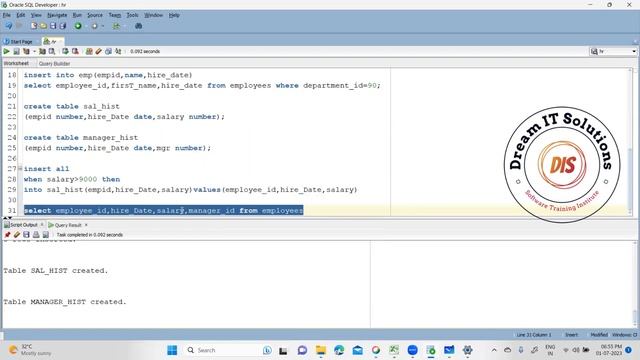640x360 pixels.
Task: Click 'Table MANAGER_HIST created.' output text
Action: [x=65, y=302]
